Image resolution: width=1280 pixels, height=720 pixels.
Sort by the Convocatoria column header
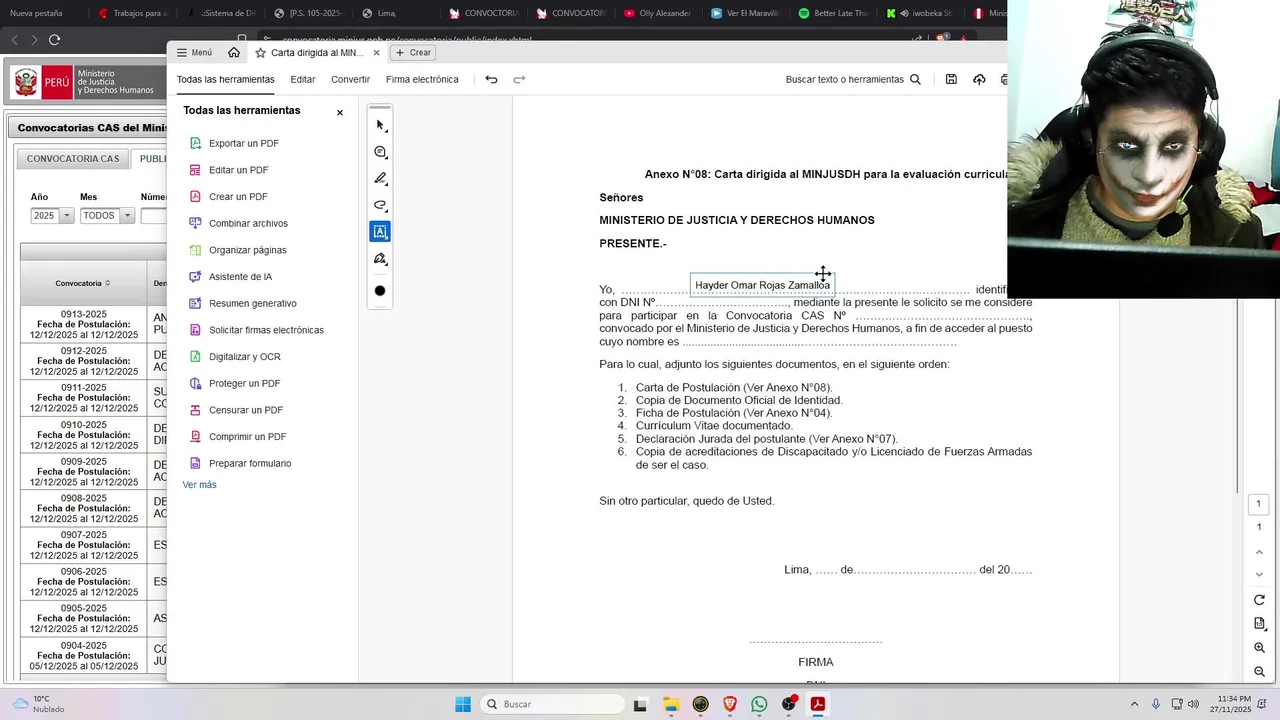coord(83,283)
